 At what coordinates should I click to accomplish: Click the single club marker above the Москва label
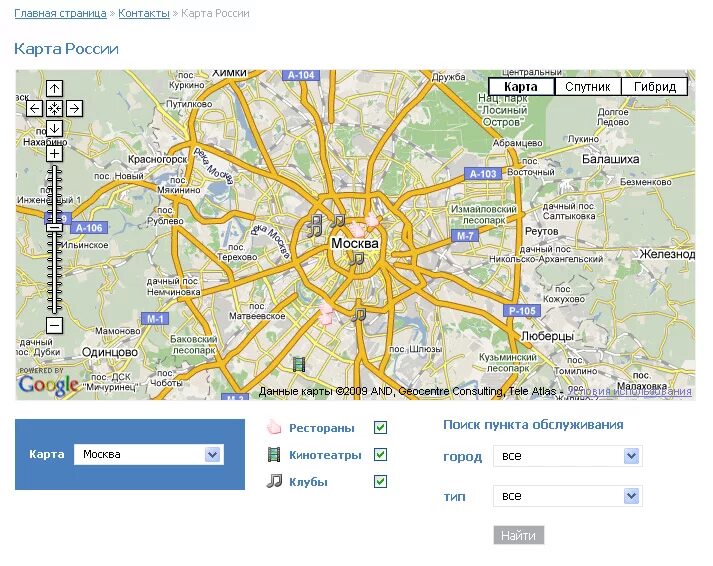pos(337,221)
